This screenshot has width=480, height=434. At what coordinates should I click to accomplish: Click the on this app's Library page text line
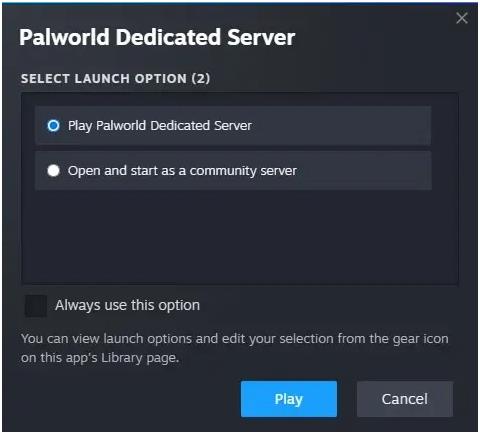point(100,358)
